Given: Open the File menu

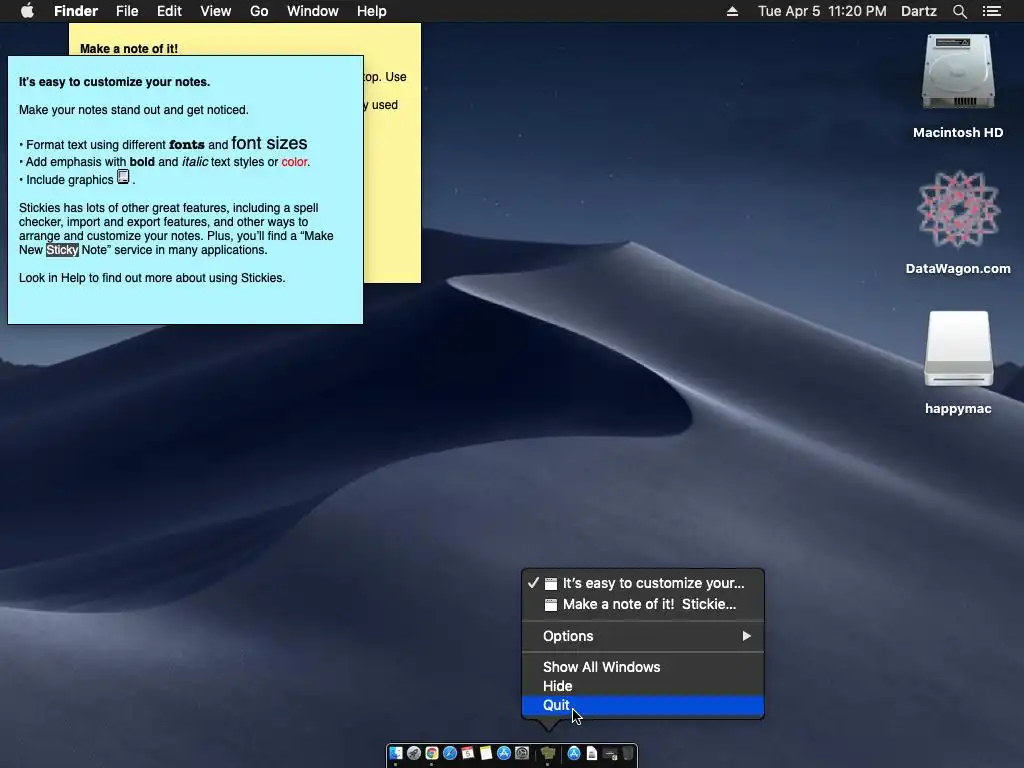Looking at the screenshot, I should (127, 11).
